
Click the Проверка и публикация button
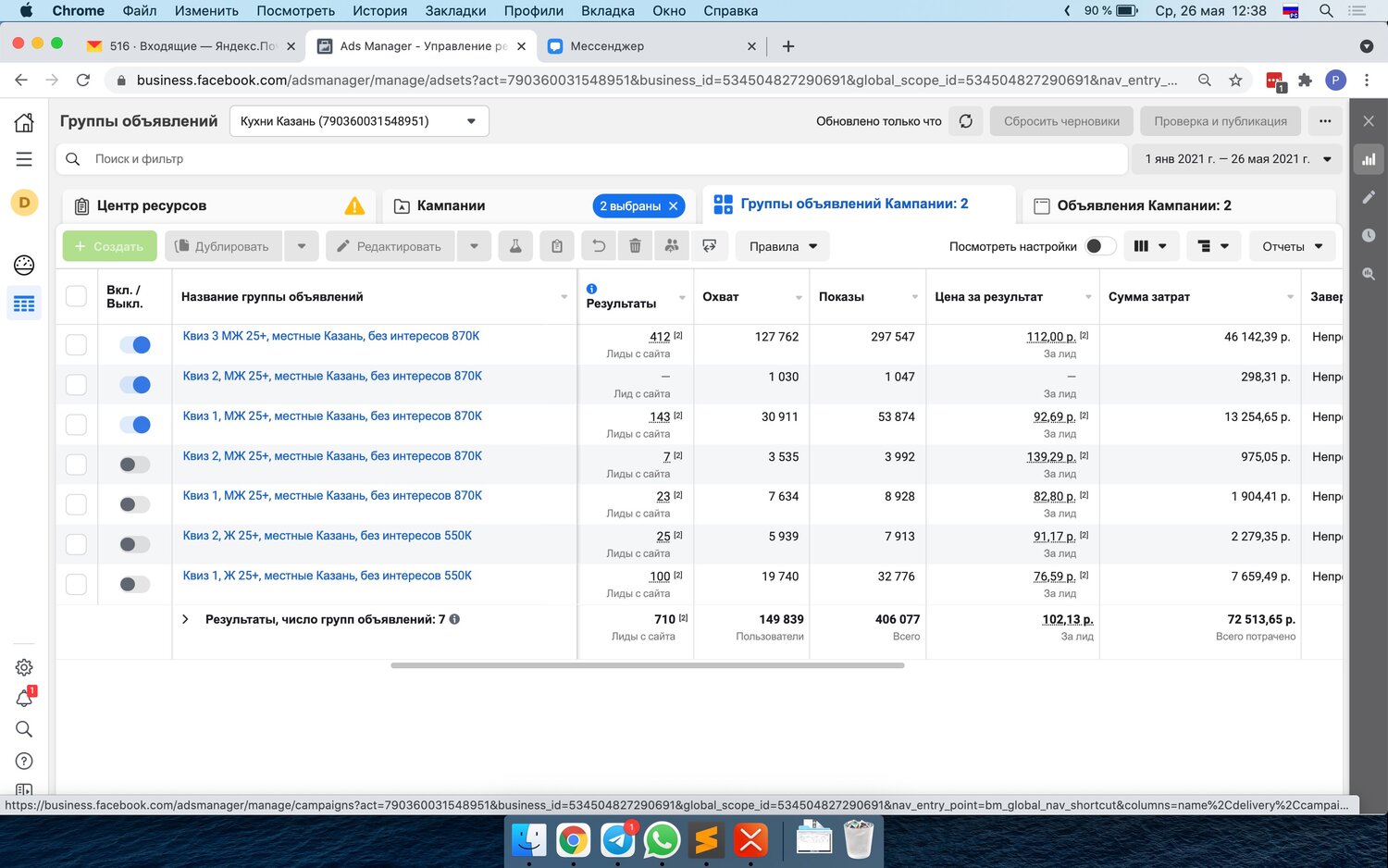click(1221, 121)
